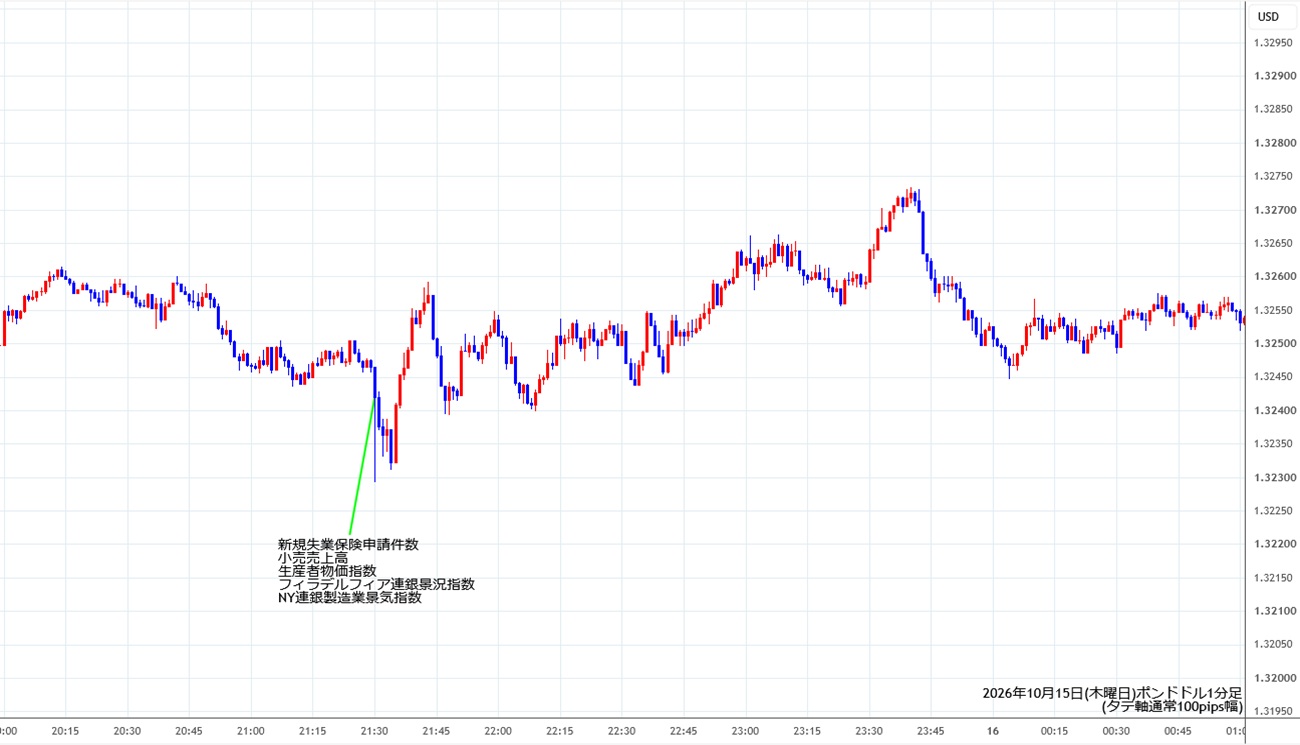
Task: Click the 小売売上高 annotation text
Action: [x=313, y=558]
